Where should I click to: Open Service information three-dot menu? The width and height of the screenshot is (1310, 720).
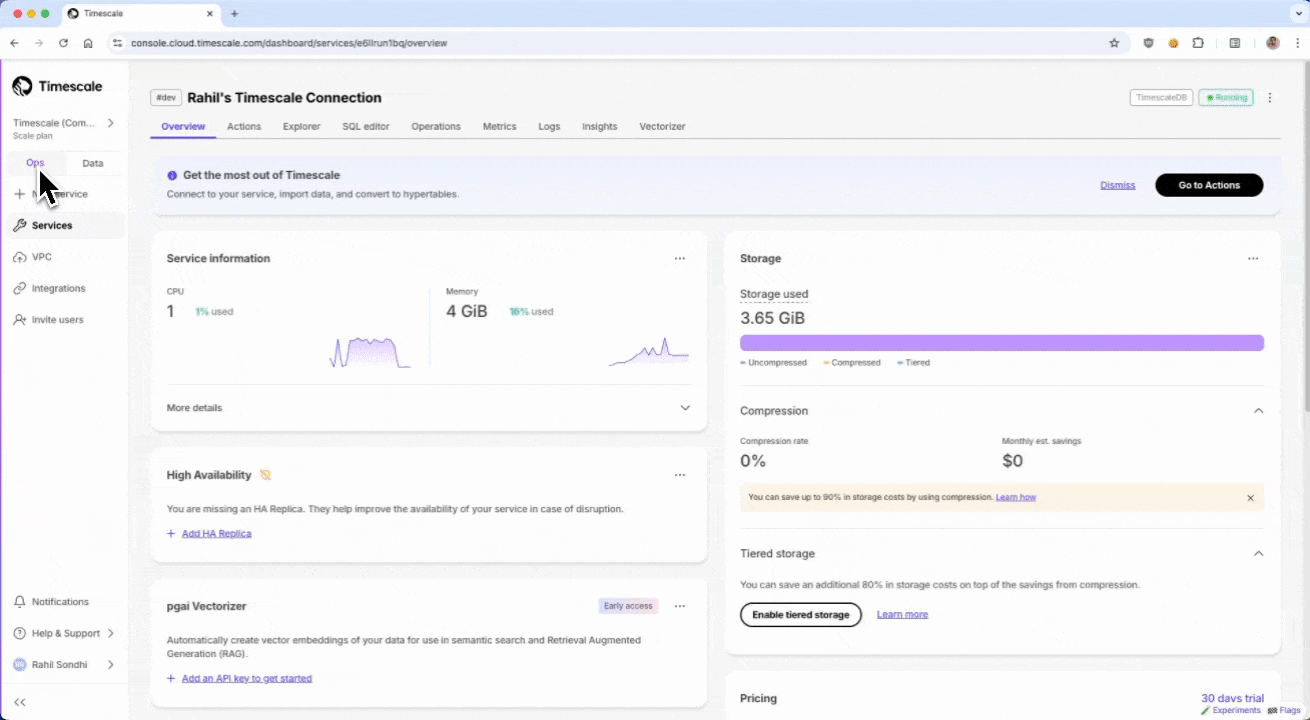[x=680, y=258]
